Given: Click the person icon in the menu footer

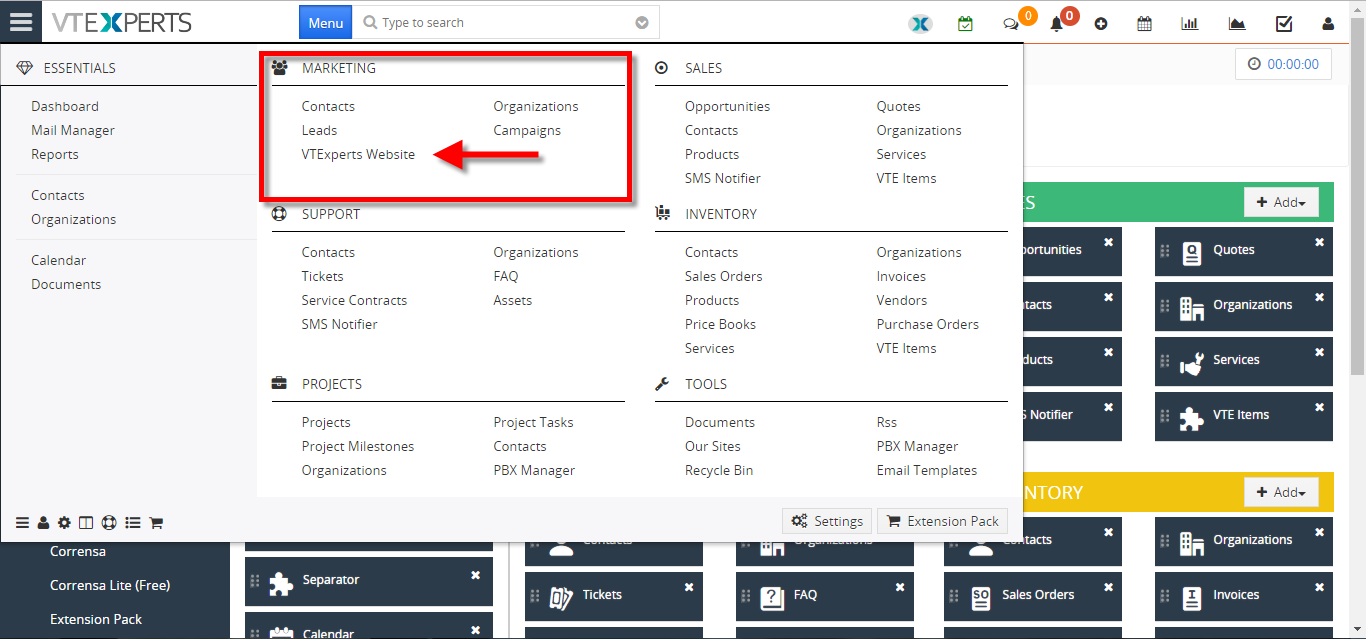Looking at the screenshot, I should click(x=43, y=522).
